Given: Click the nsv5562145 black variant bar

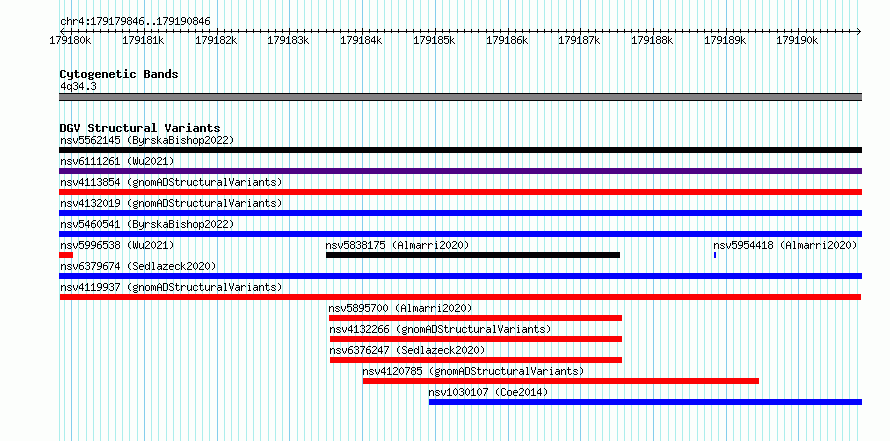Looking at the screenshot, I should pyautogui.click(x=460, y=150).
